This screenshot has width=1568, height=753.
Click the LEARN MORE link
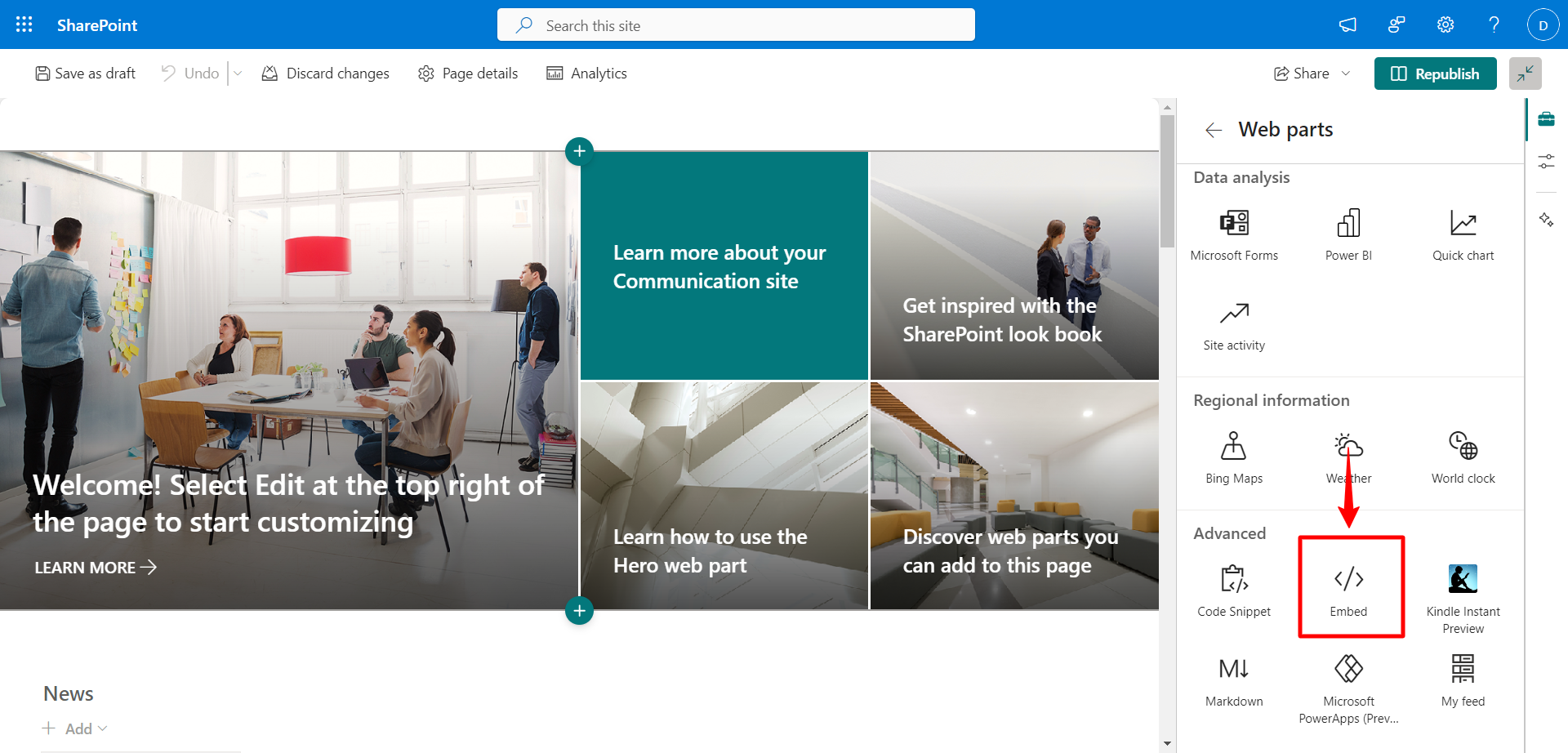(96, 567)
